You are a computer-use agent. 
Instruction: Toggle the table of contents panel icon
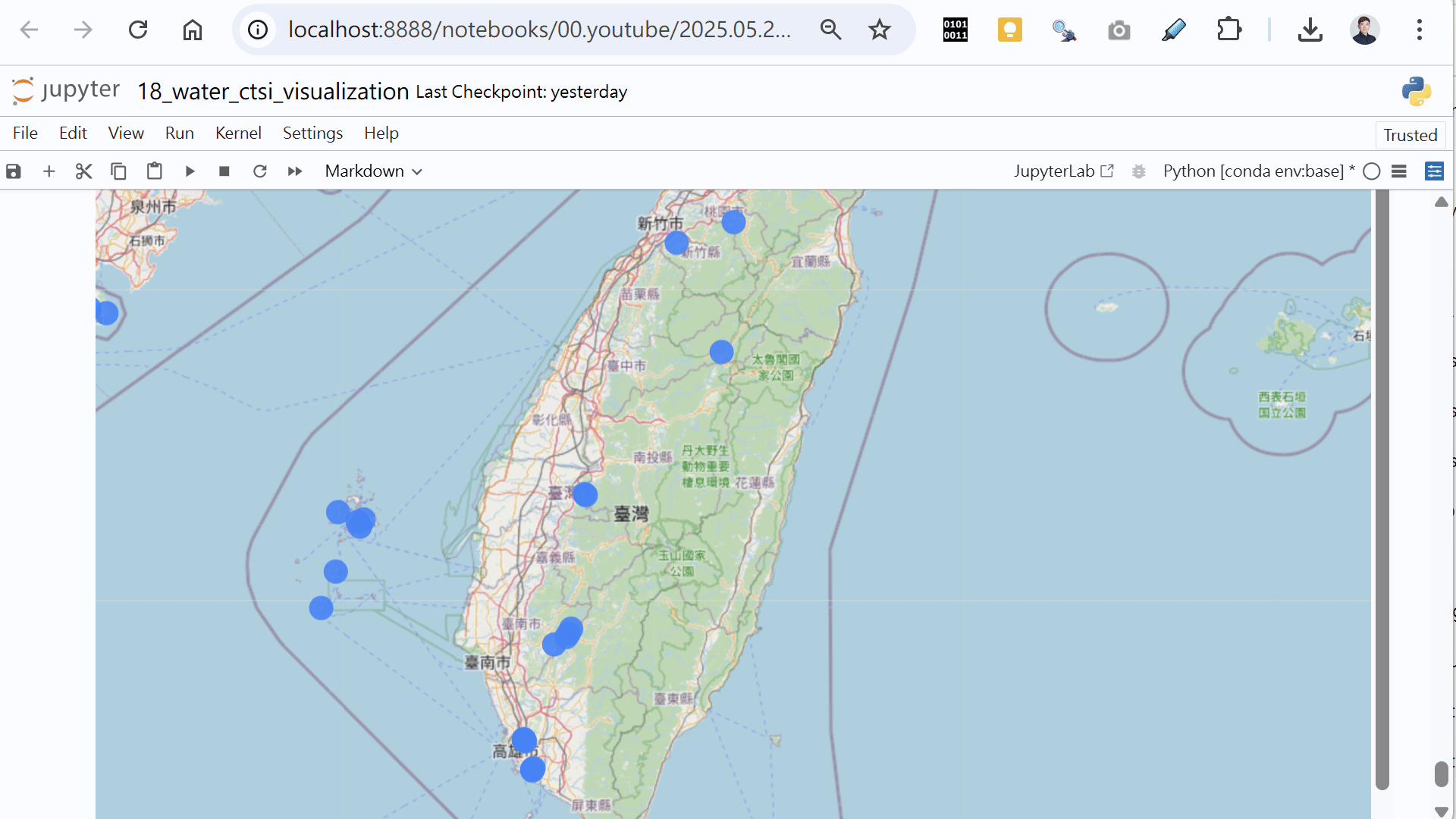coord(1399,171)
